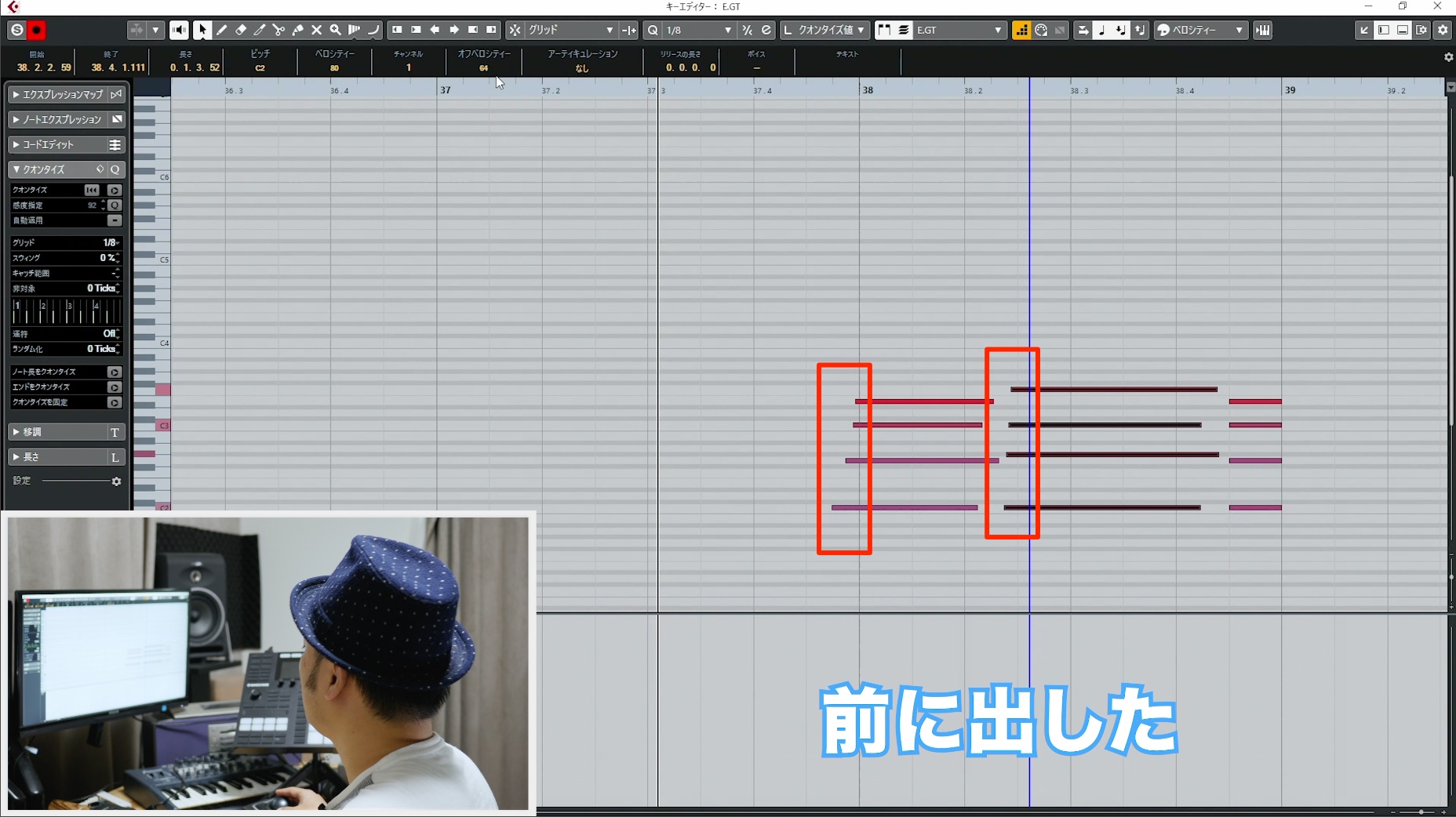Select the Object Selection arrow tool

point(202,30)
